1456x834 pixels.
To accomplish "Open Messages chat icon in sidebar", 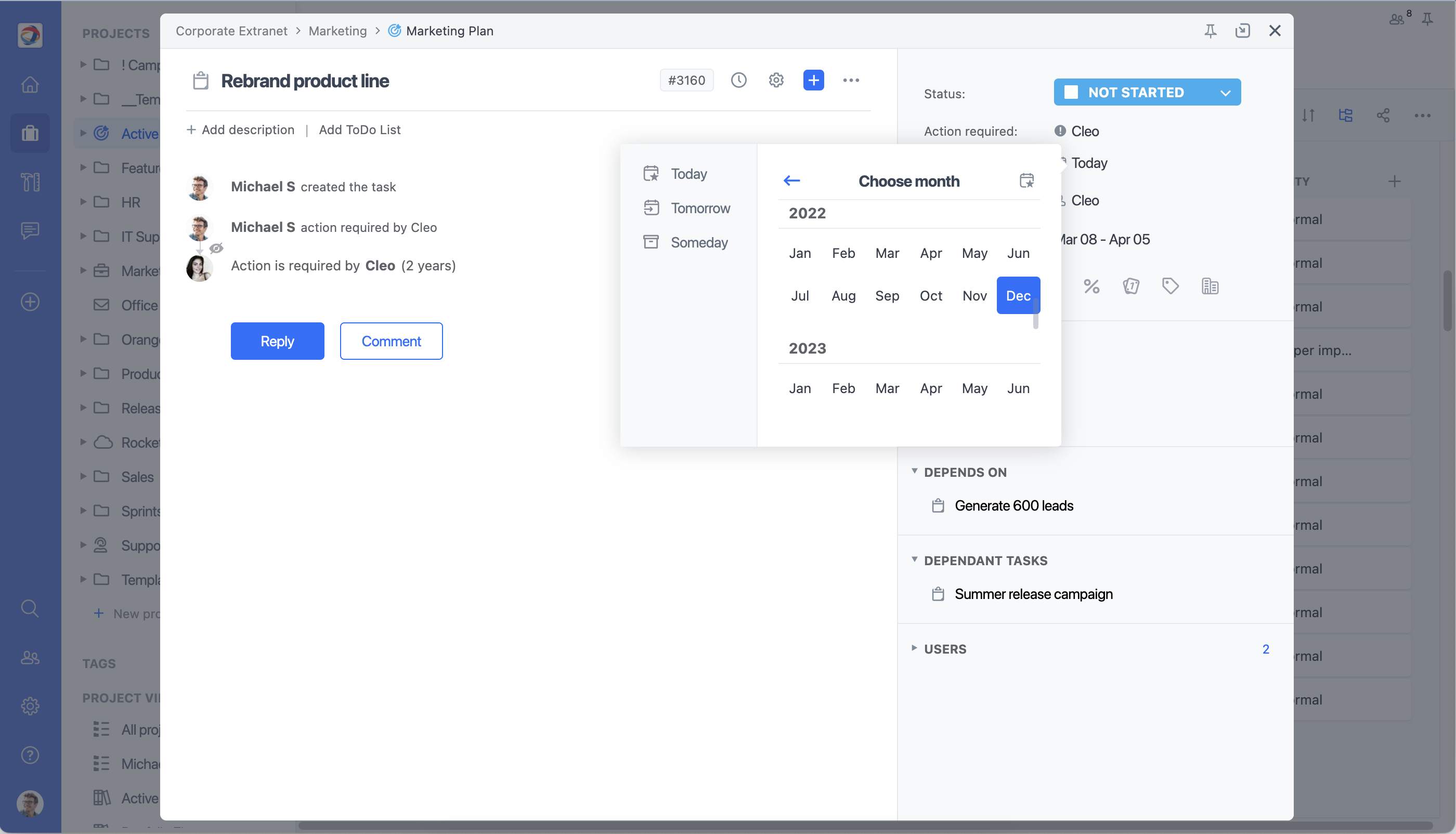I will click(x=30, y=230).
